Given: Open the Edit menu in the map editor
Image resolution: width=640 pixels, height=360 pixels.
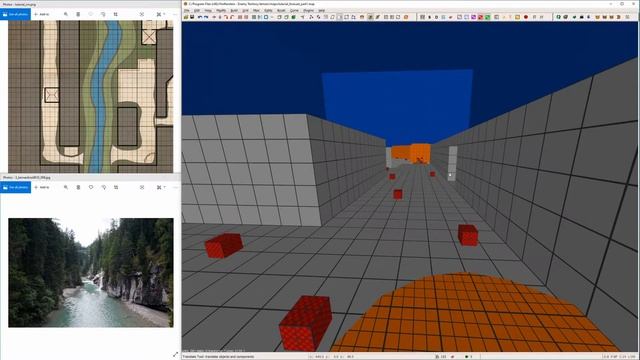Looking at the screenshot, I should pyautogui.click(x=197, y=10).
